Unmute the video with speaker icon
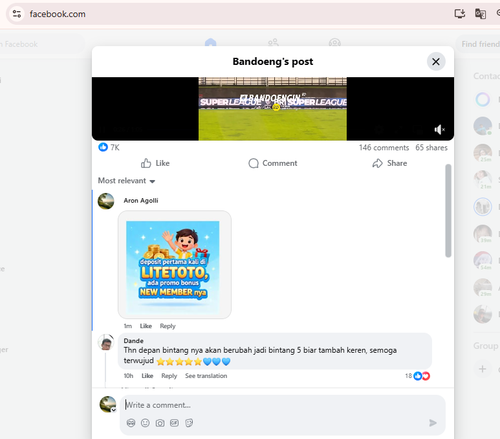This screenshot has width=500, height=439. click(x=439, y=130)
